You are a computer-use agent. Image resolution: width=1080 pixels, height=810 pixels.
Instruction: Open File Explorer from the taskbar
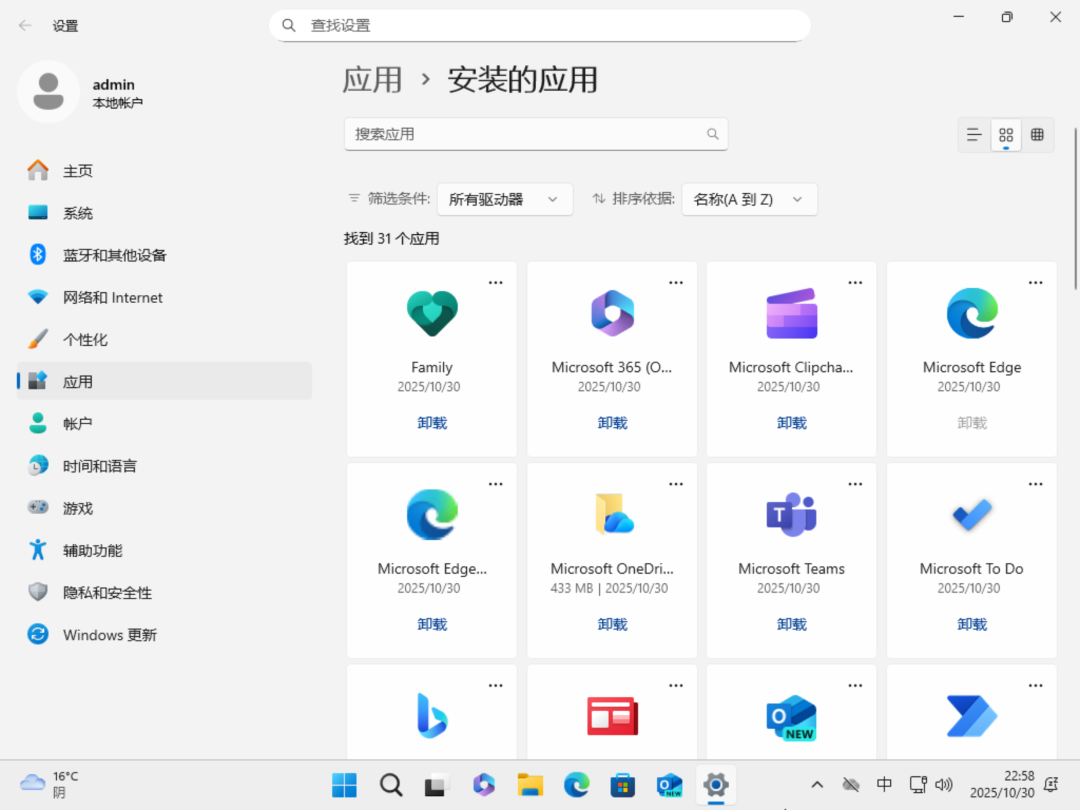[x=530, y=785]
